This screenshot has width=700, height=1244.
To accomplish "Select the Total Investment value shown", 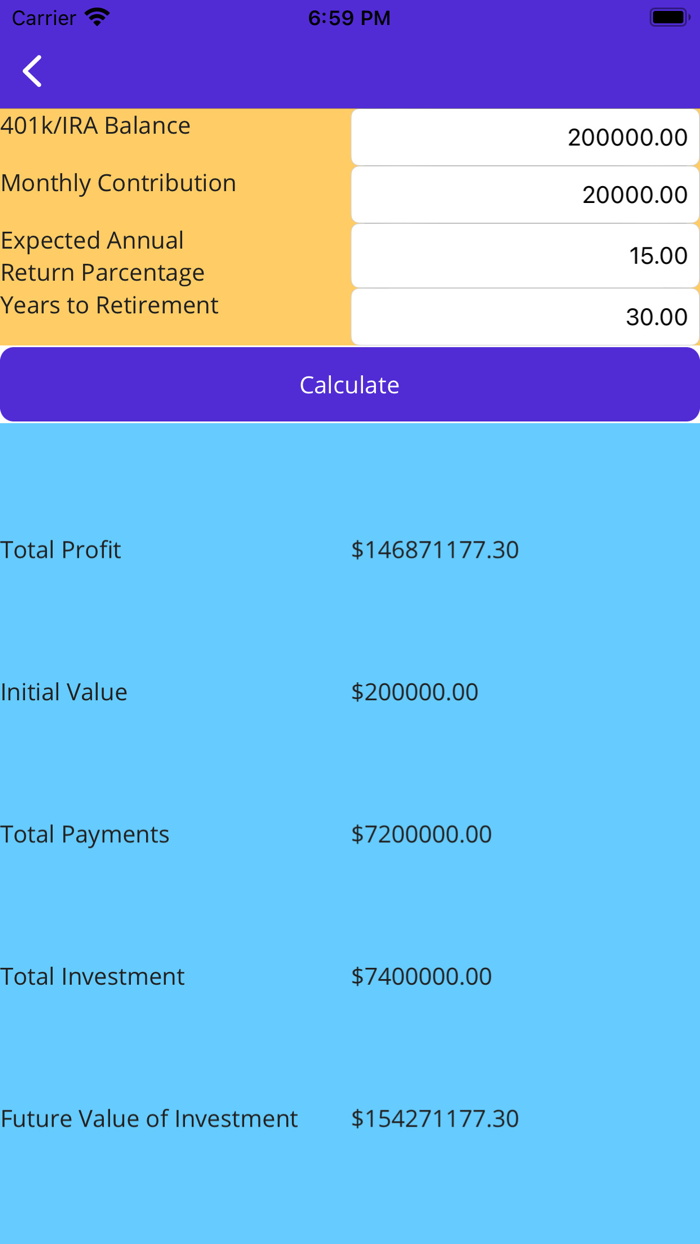I will tap(421, 976).
